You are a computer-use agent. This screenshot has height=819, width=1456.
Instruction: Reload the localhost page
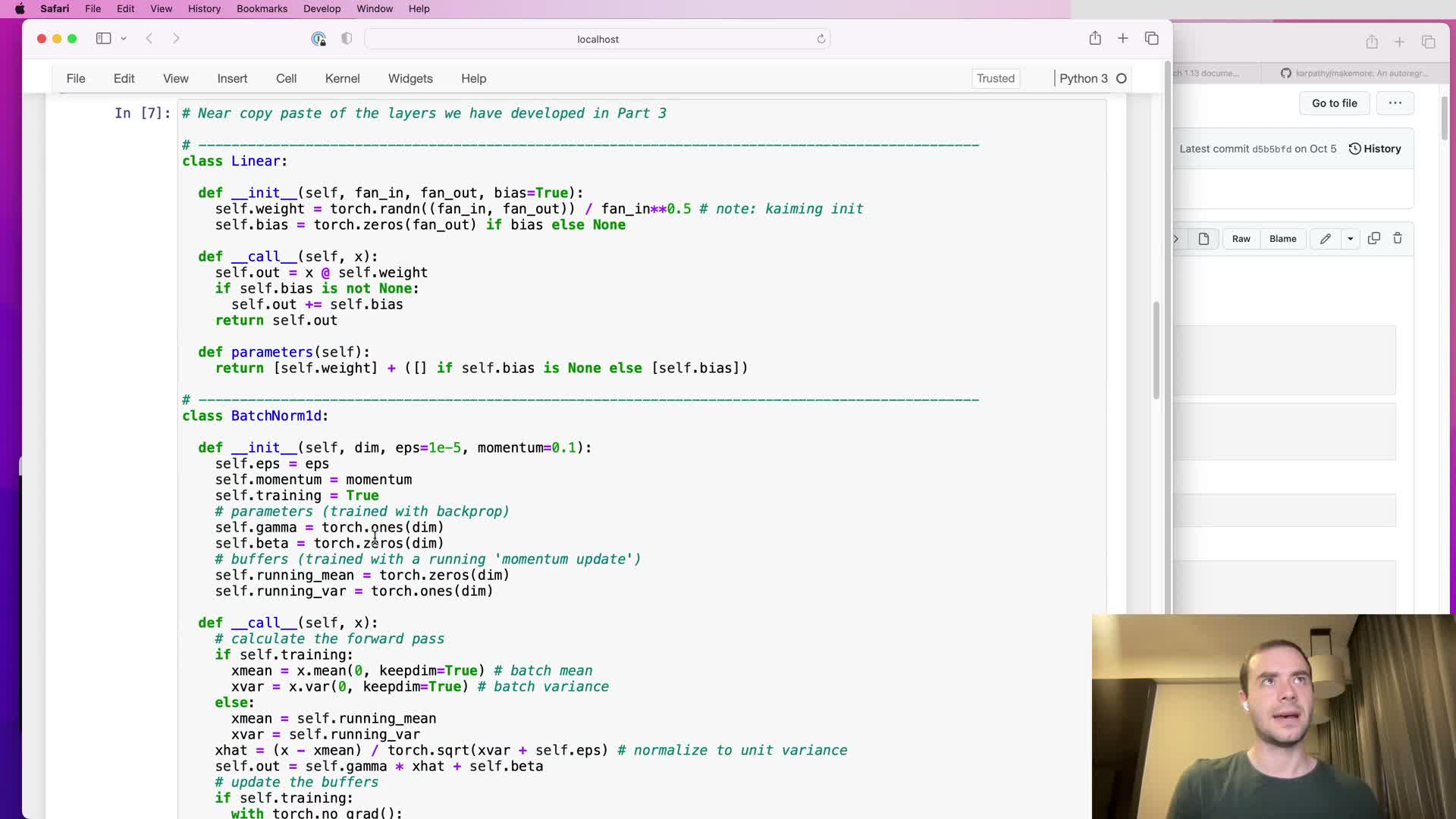click(821, 39)
